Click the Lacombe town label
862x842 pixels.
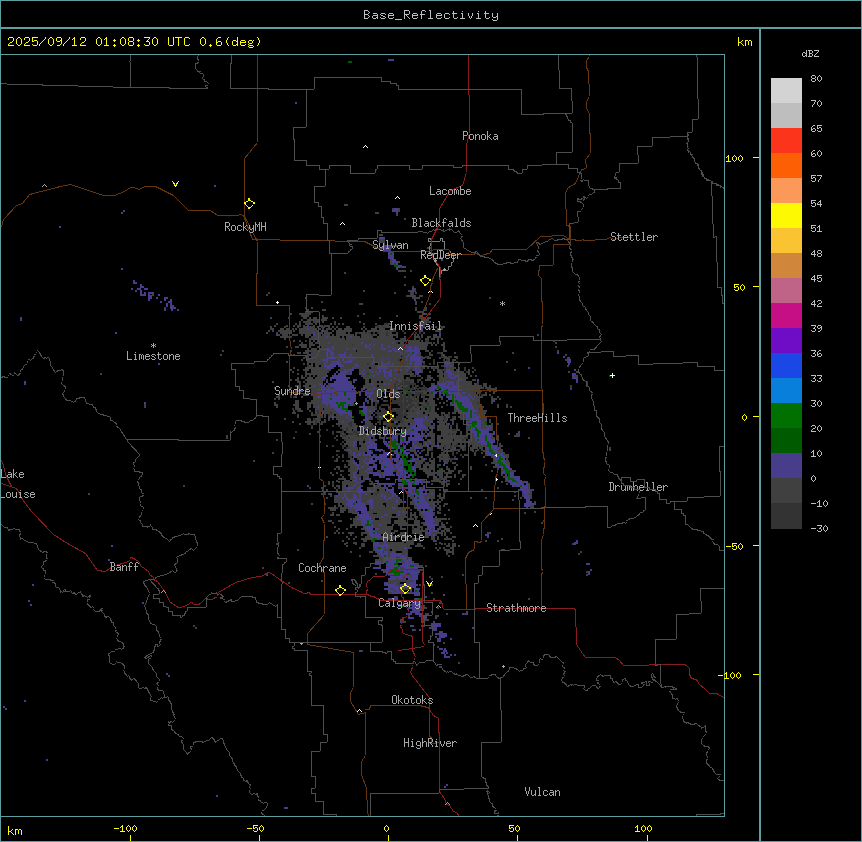450,191
